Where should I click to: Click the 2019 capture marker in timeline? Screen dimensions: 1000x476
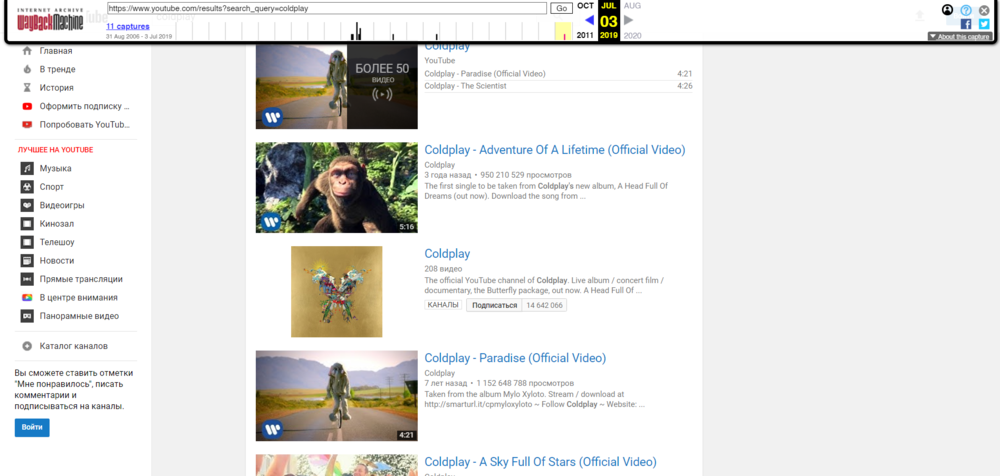pyautogui.click(x=564, y=37)
